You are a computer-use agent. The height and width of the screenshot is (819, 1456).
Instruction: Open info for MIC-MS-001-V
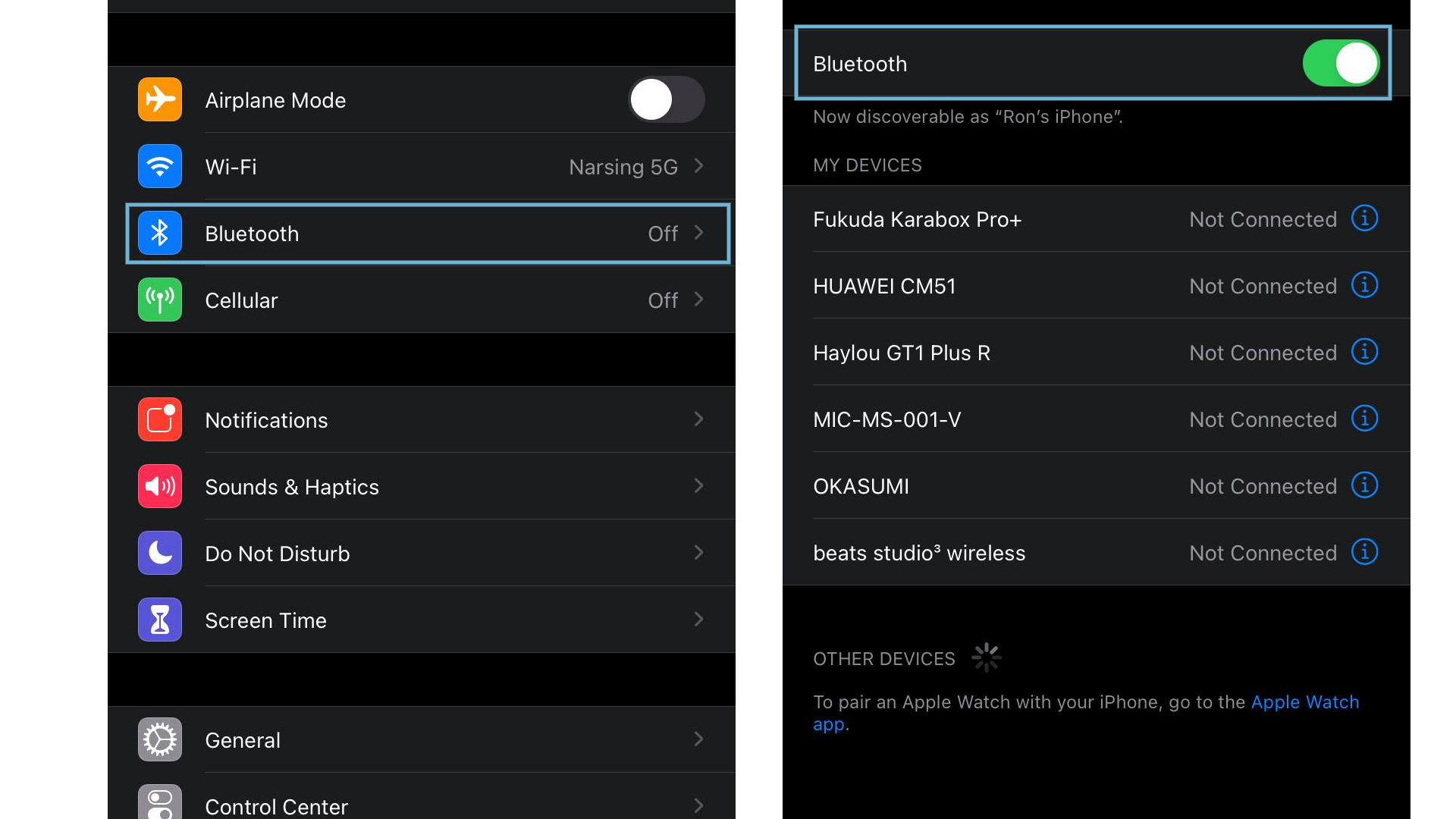point(1364,419)
